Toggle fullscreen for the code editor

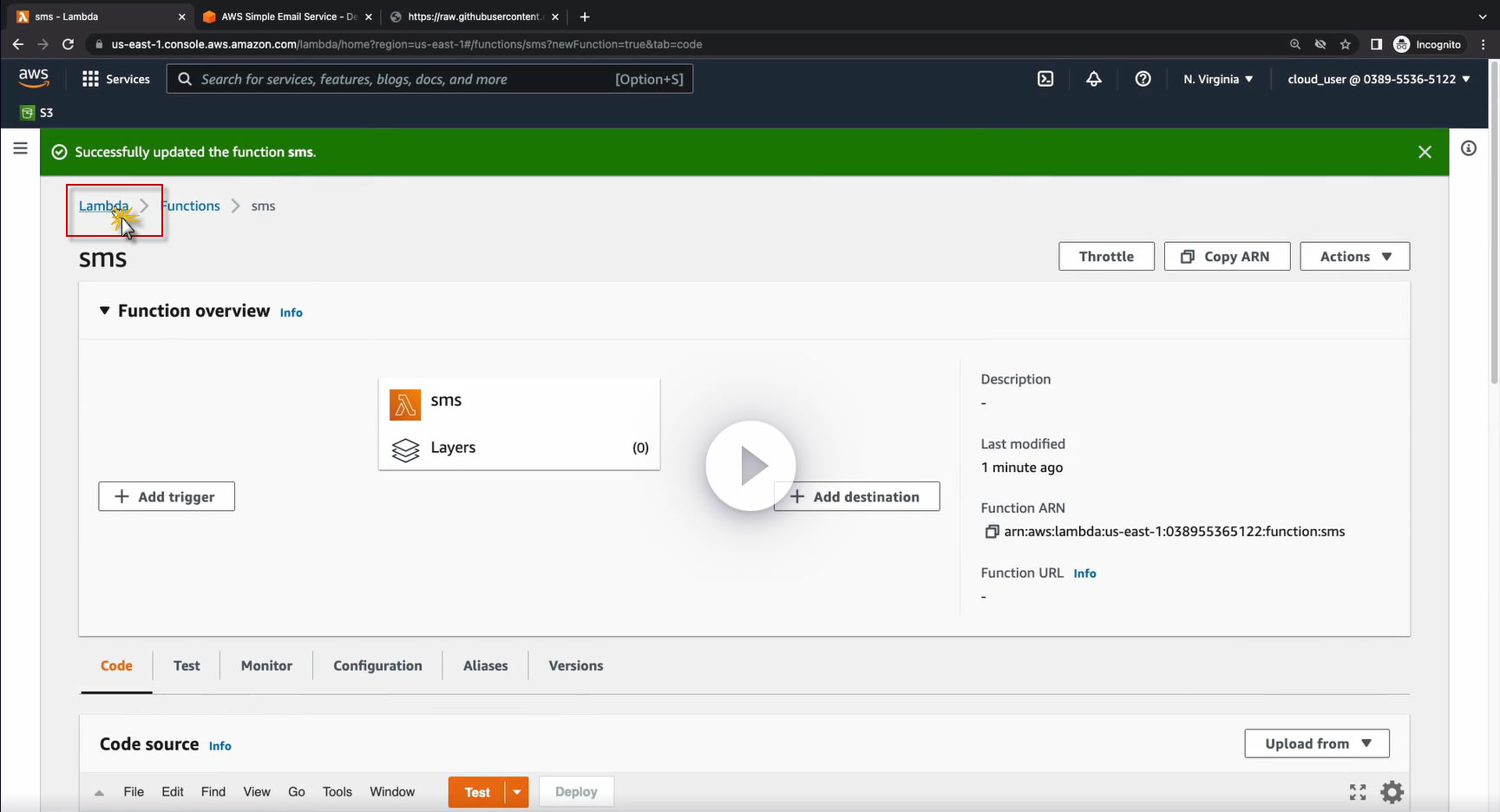(x=1358, y=792)
